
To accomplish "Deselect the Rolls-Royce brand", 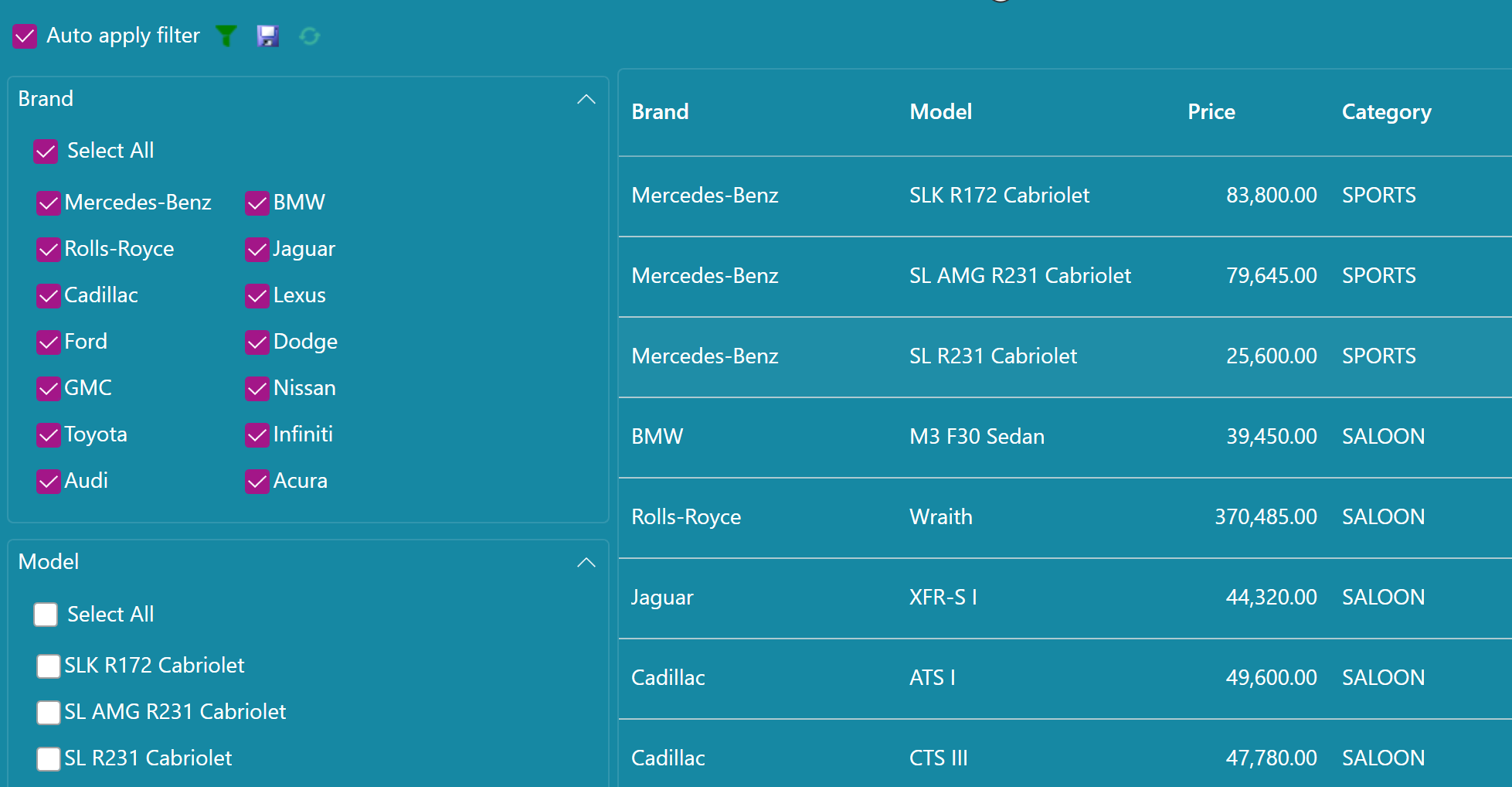I will click(x=48, y=249).
